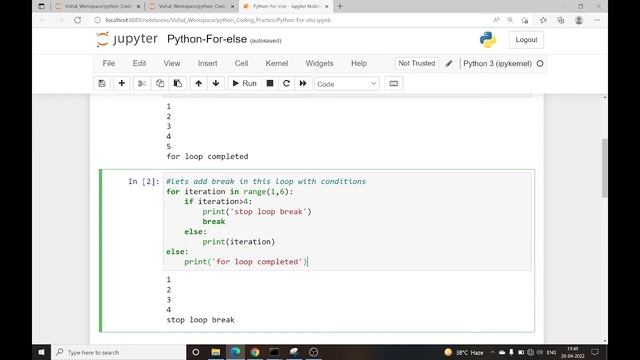
Task: Rename notebook title Python-For-else
Action: (x=207, y=39)
